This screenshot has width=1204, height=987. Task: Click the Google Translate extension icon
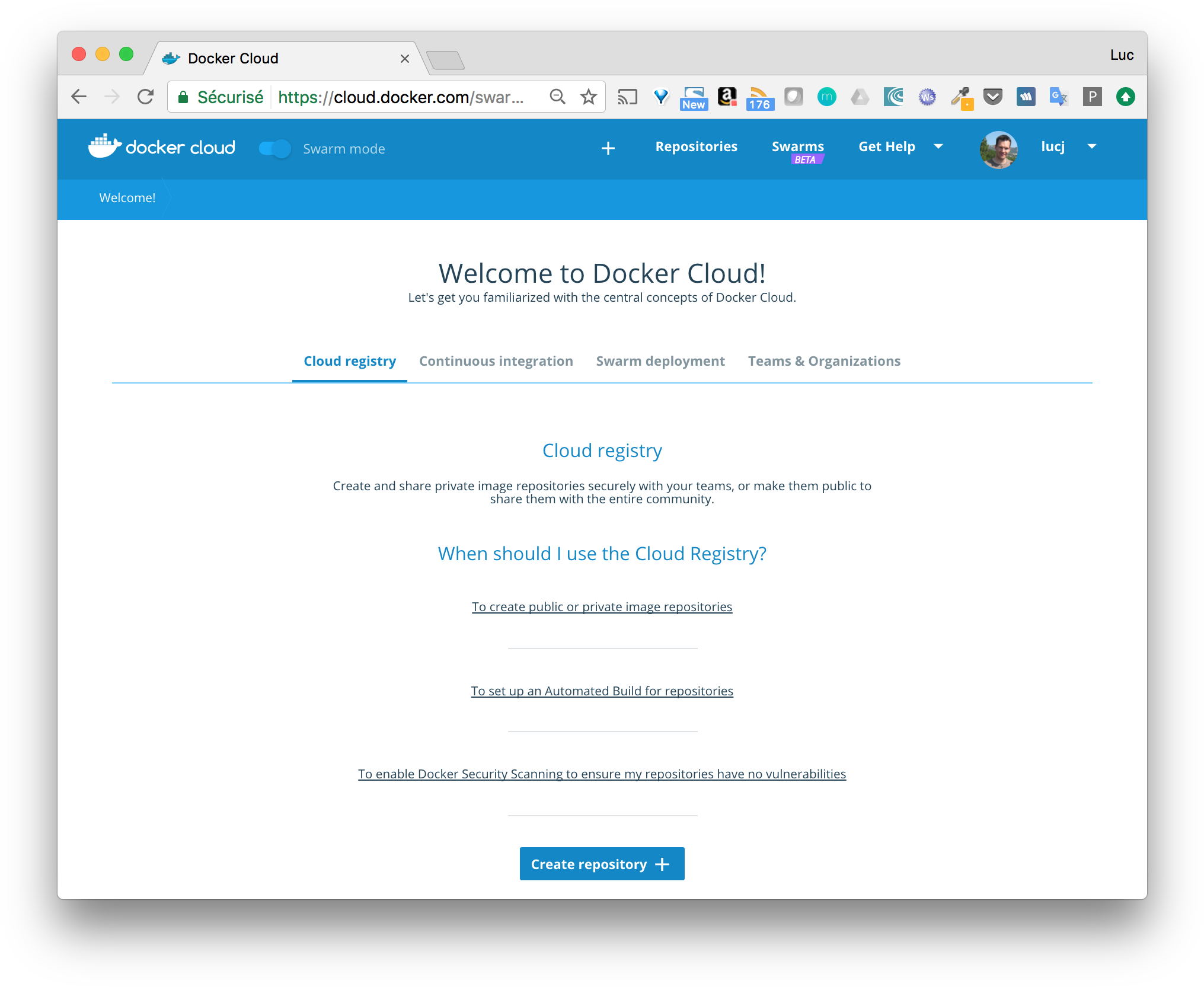click(x=1059, y=97)
